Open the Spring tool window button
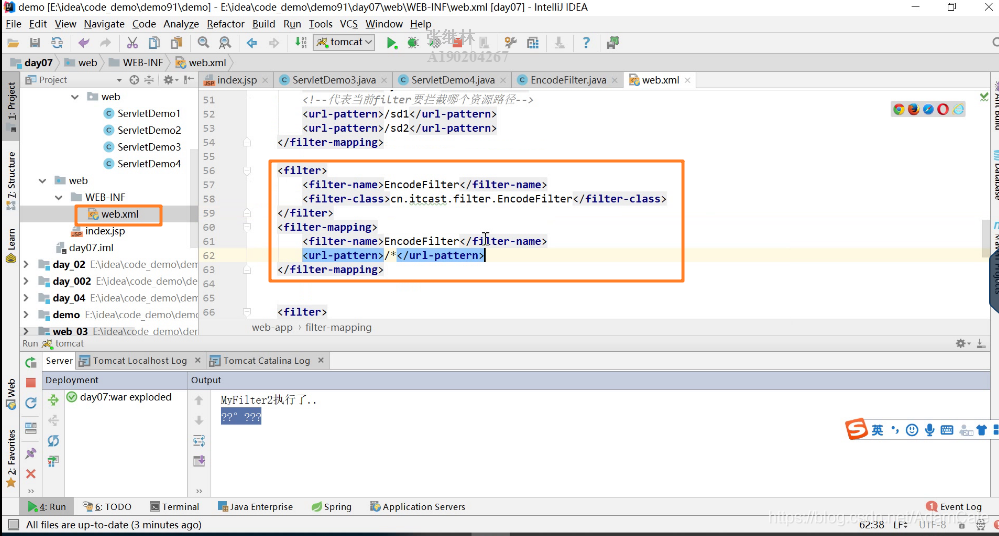The width and height of the screenshot is (999, 536). point(331,507)
